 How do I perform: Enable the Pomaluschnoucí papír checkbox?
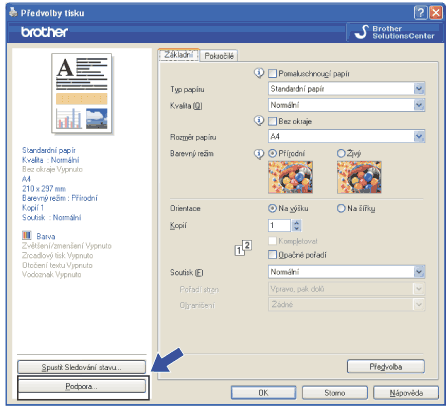coord(272,73)
